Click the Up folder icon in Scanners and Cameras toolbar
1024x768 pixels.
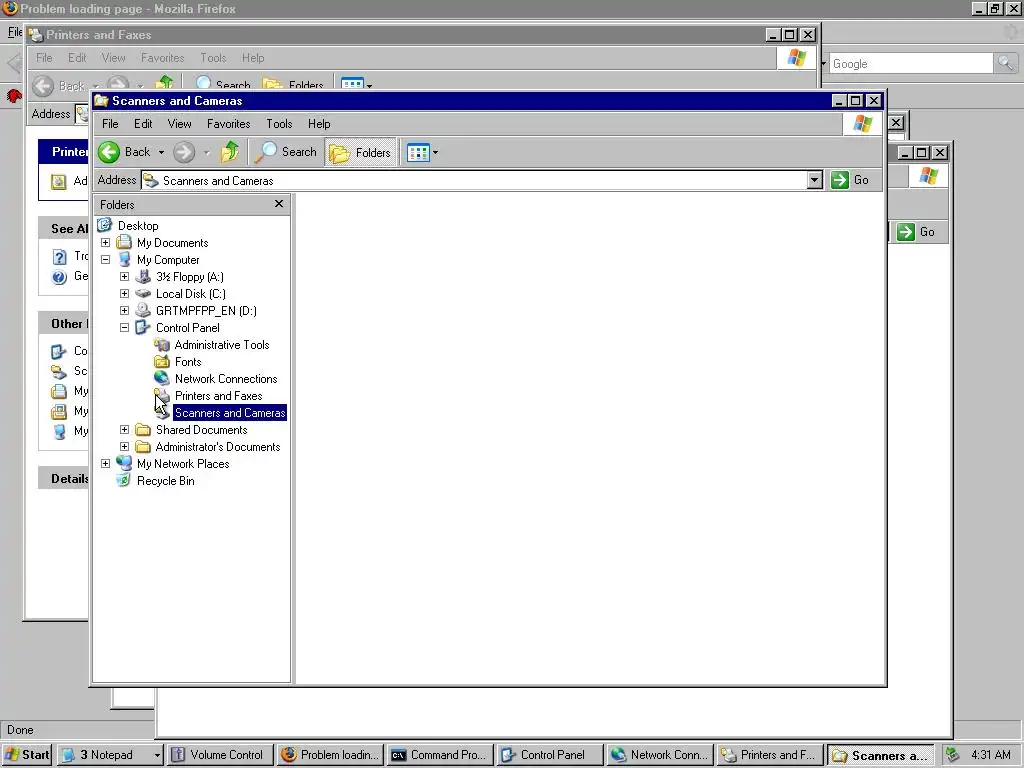(229, 152)
